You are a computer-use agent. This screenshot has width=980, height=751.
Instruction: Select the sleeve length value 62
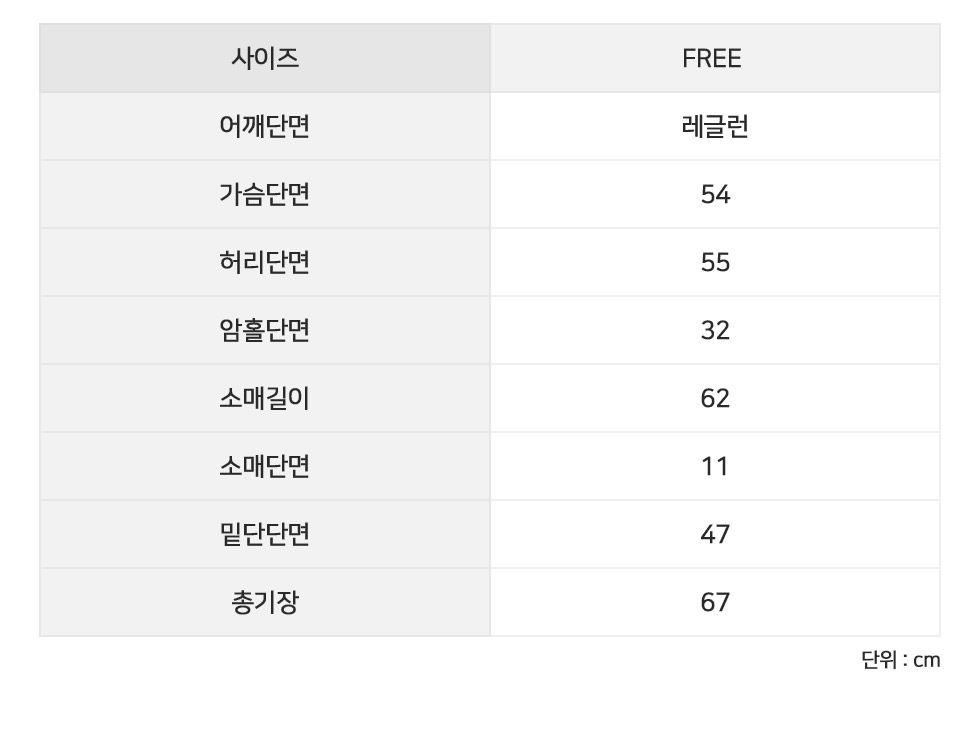[x=715, y=398]
